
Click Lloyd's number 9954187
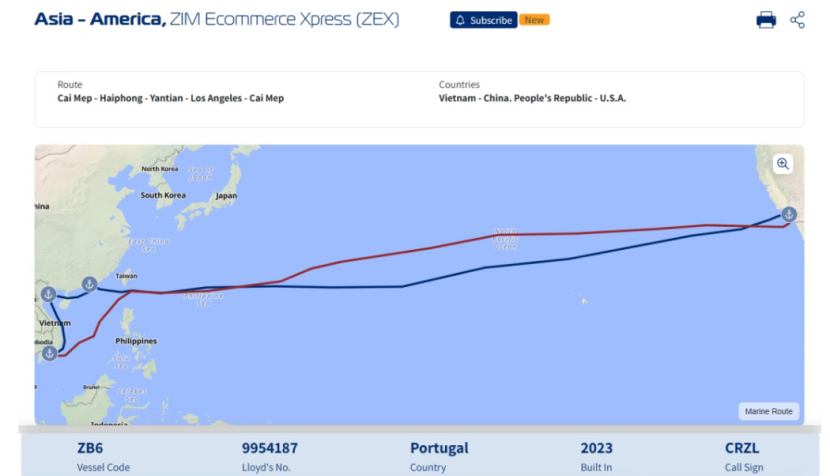tap(269, 448)
